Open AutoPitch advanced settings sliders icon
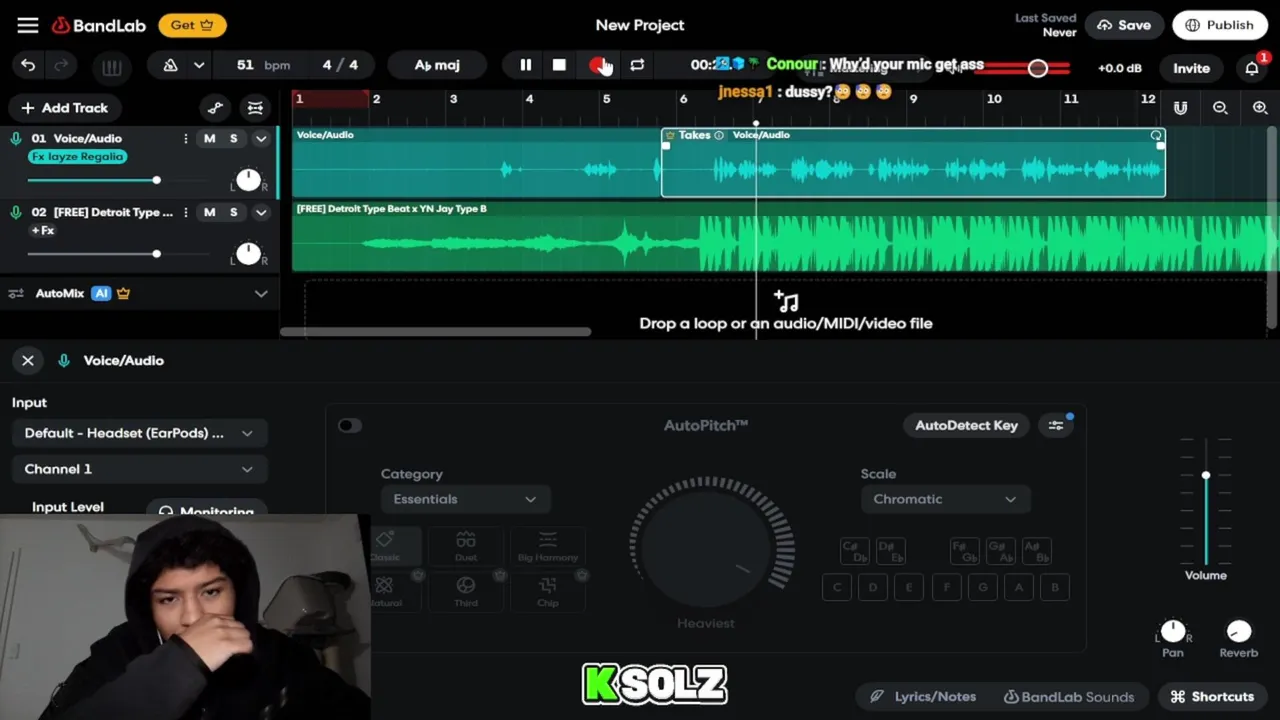1280x720 pixels. point(1056,425)
